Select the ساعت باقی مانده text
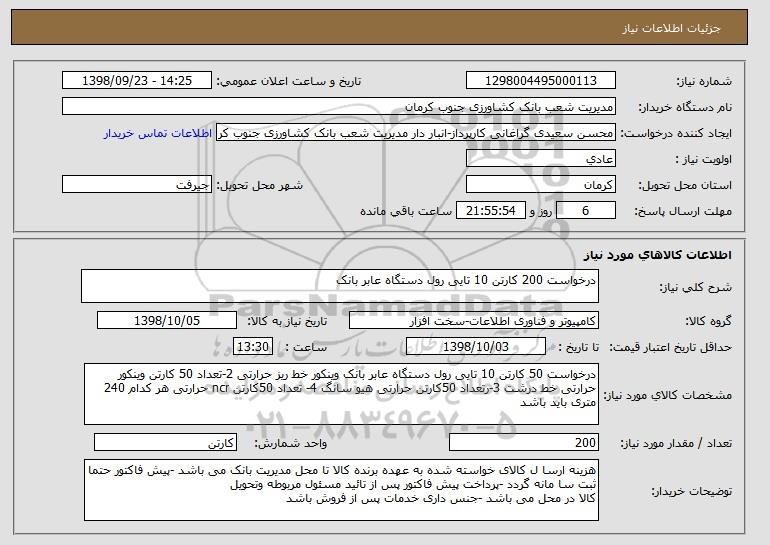Viewport: 770px width, 545px height. click(x=406, y=211)
